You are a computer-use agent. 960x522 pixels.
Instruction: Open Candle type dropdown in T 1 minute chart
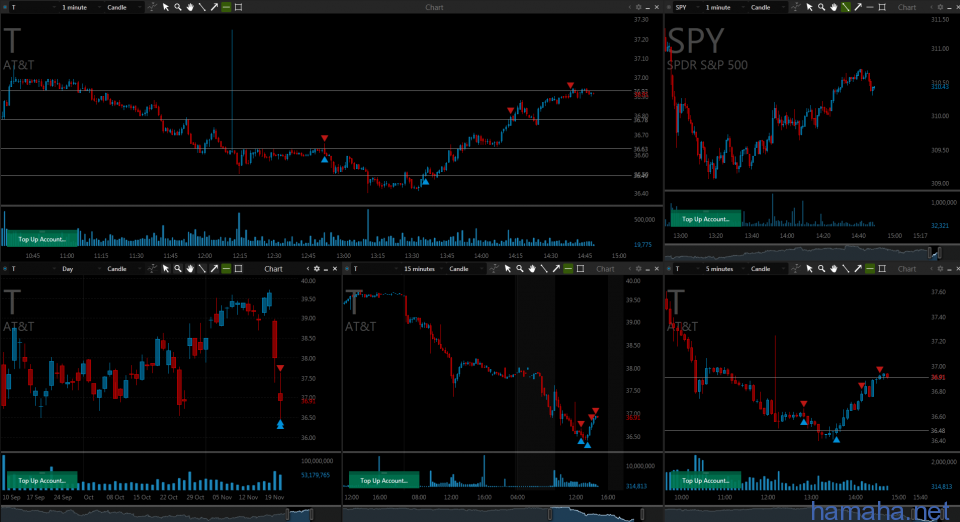pyautogui.click(x=124, y=7)
